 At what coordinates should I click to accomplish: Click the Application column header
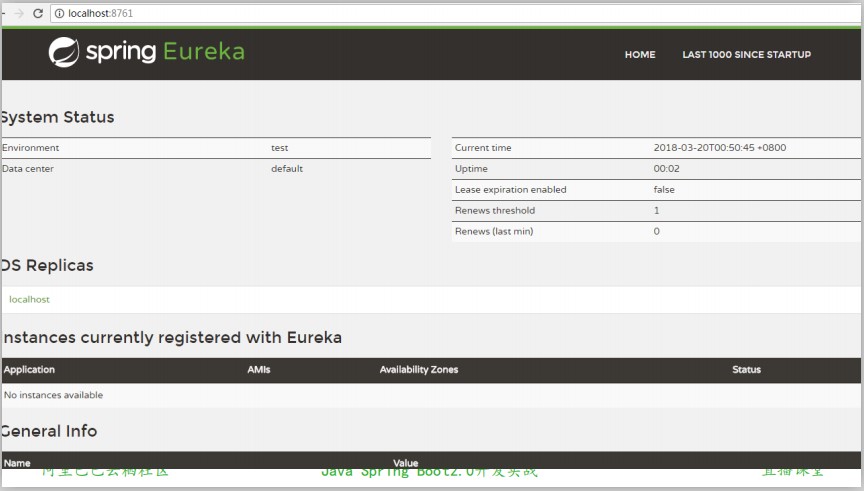coord(29,369)
